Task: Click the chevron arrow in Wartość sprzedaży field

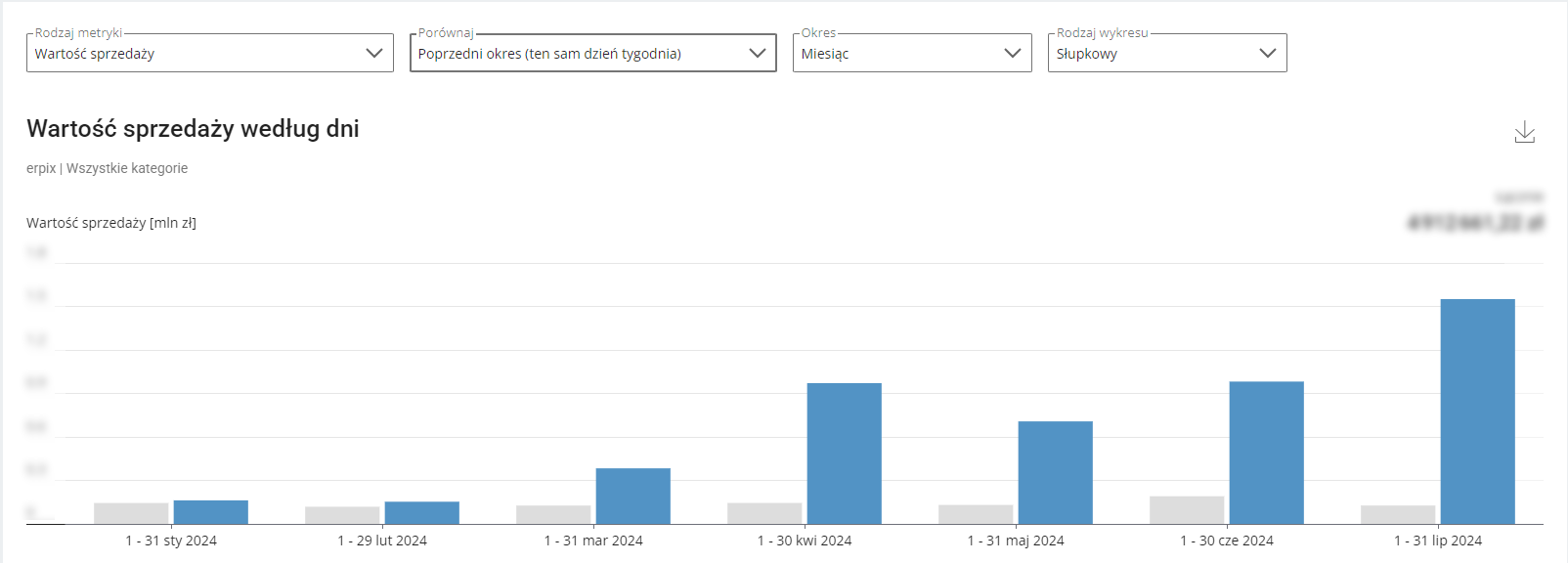Action: 373,53
